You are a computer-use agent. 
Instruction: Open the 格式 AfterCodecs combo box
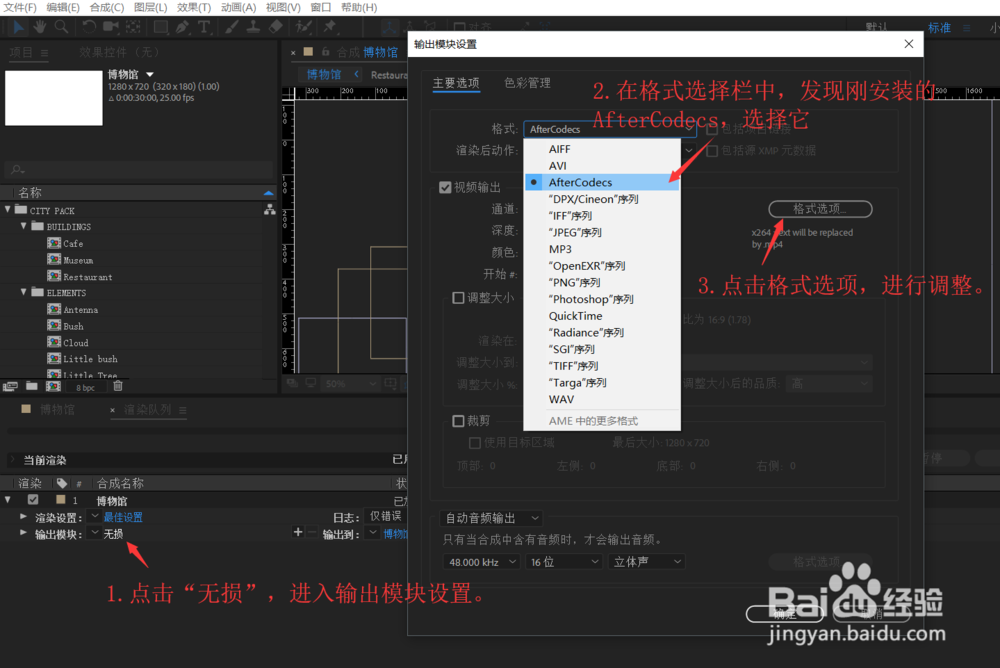pos(610,129)
